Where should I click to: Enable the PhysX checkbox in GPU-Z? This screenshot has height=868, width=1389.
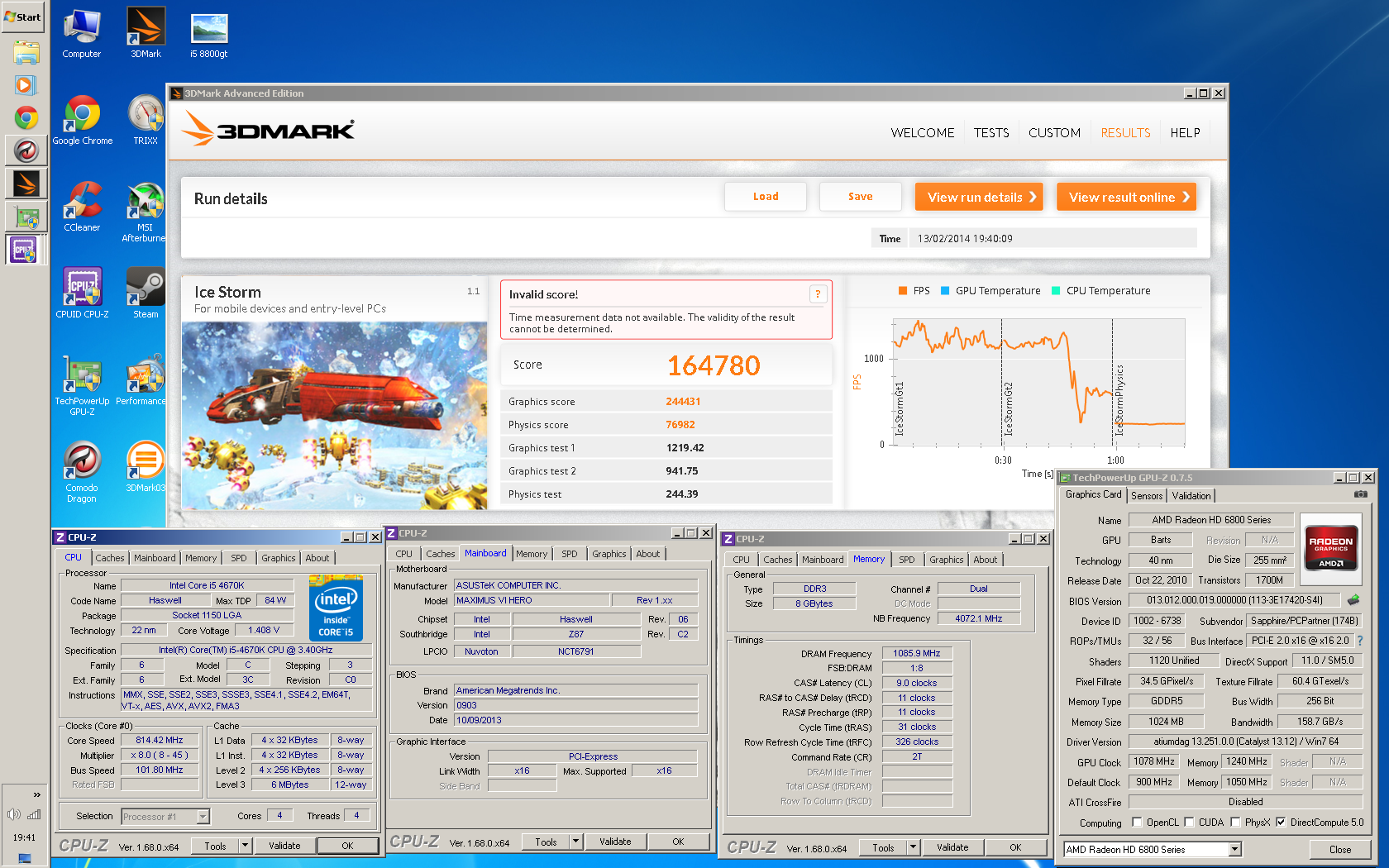(x=1235, y=822)
